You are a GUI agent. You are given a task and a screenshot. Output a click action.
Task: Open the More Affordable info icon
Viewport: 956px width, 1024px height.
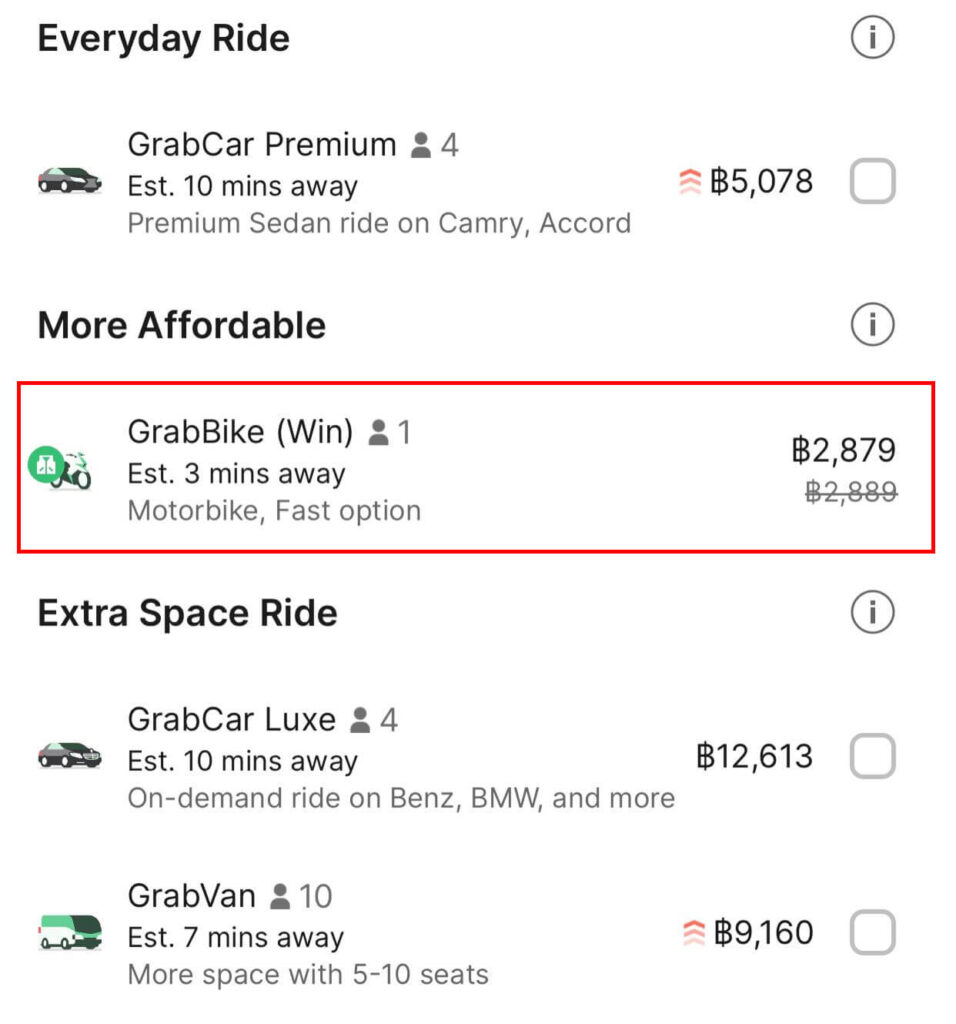(872, 324)
